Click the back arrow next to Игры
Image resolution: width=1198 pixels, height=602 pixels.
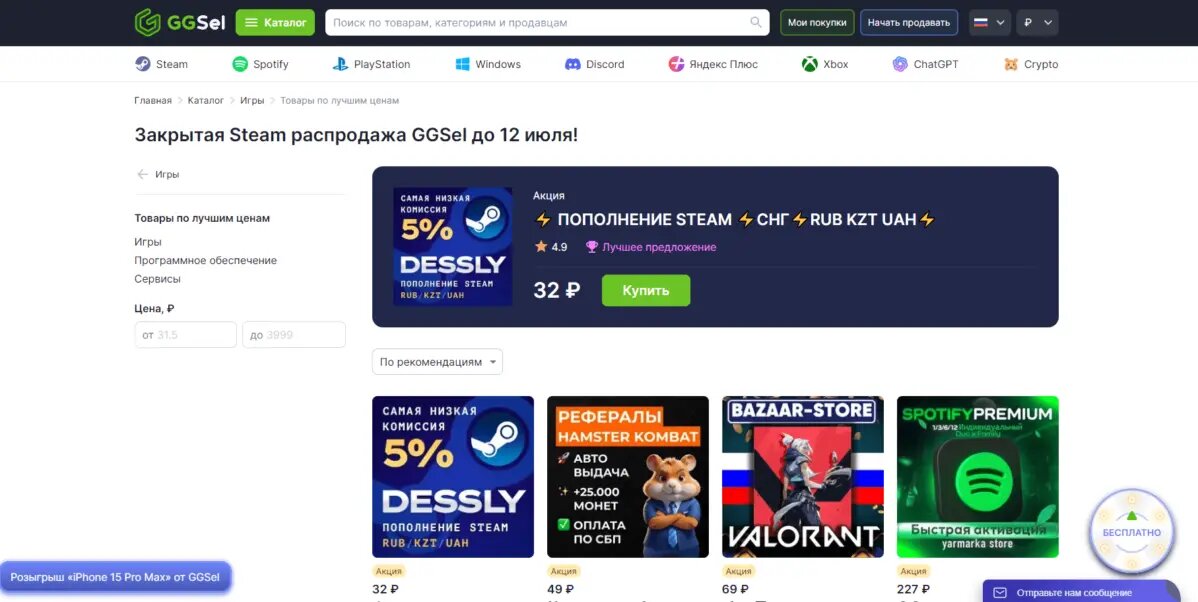pyautogui.click(x=142, y=174)
